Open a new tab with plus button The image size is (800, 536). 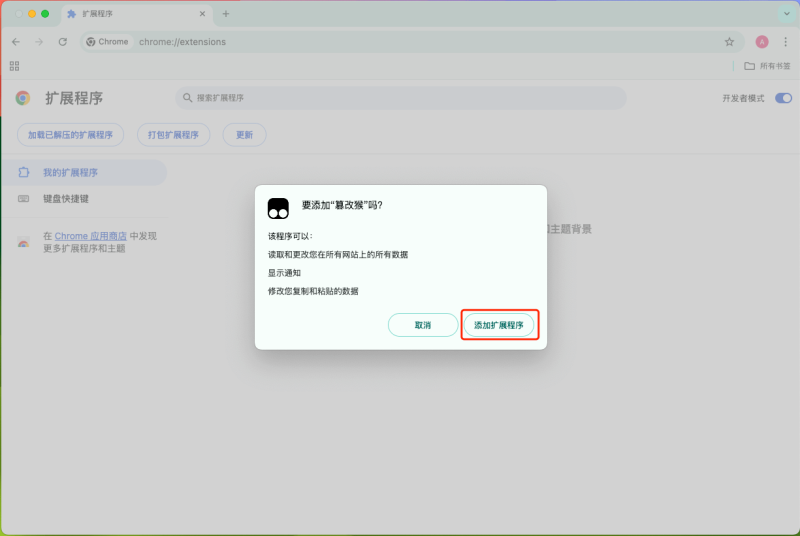[x=226, y=14]
